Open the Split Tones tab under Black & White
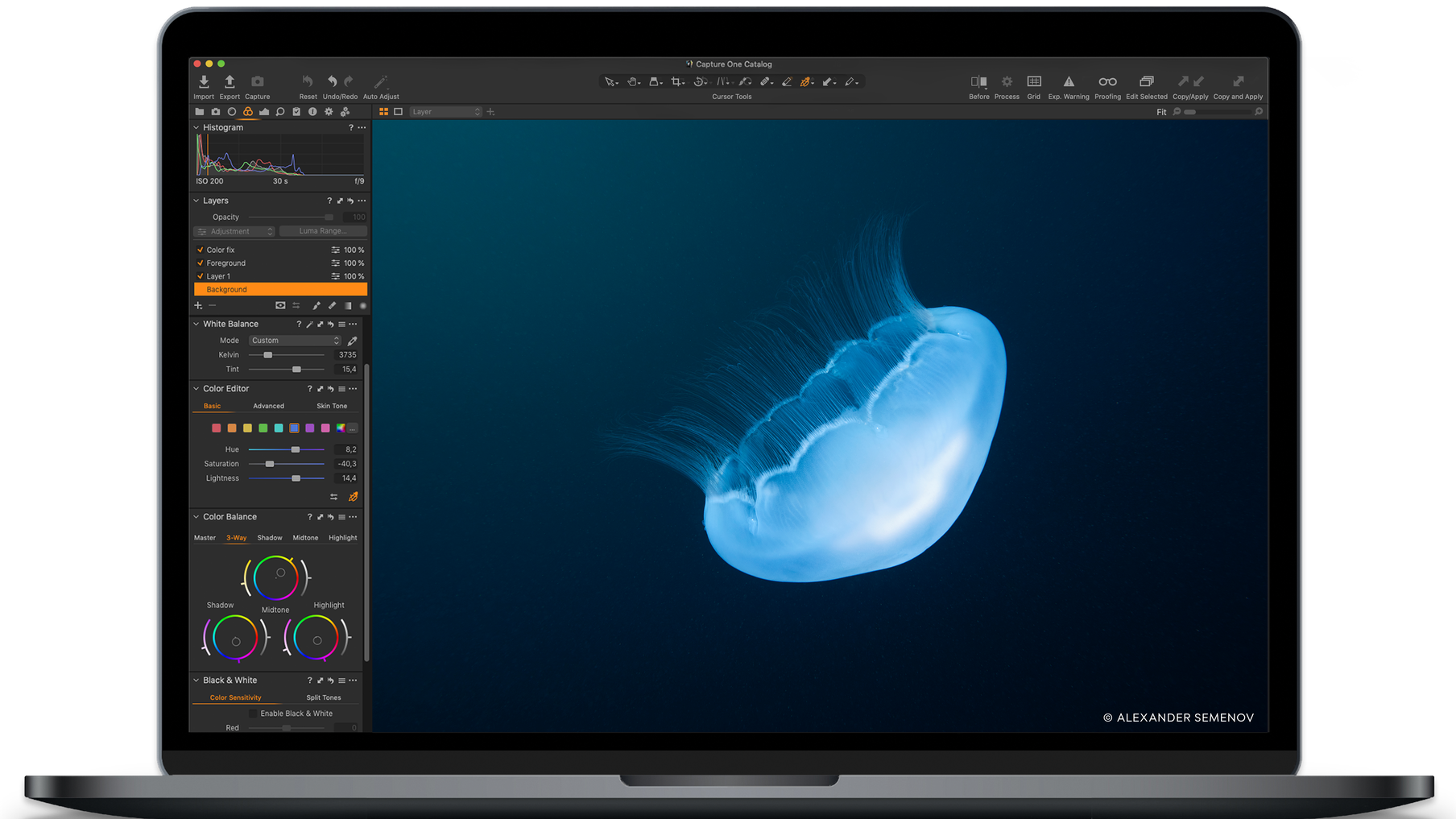This screenshot has width=1456, height=819. click(323, 697)
